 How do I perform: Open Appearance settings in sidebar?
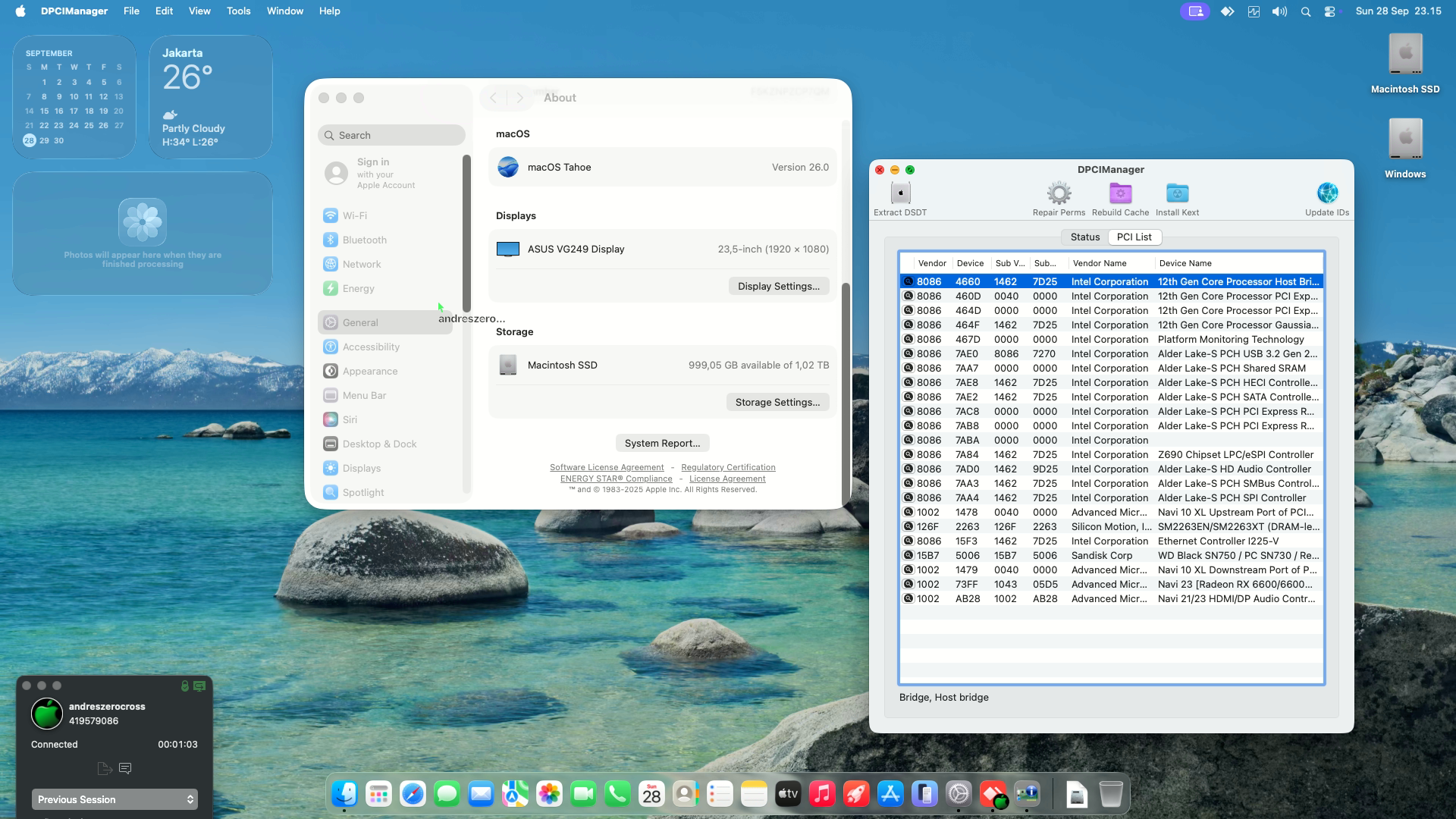(x=387, y=372)
